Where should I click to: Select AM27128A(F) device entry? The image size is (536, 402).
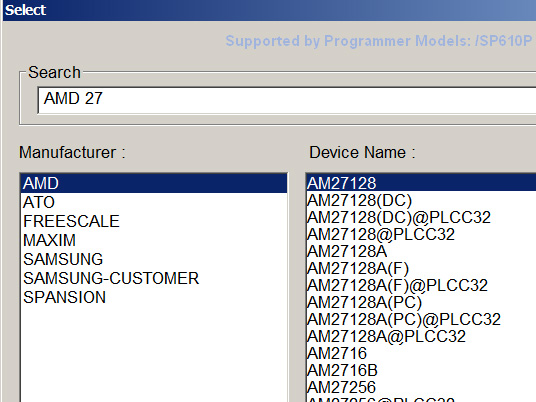421,268
